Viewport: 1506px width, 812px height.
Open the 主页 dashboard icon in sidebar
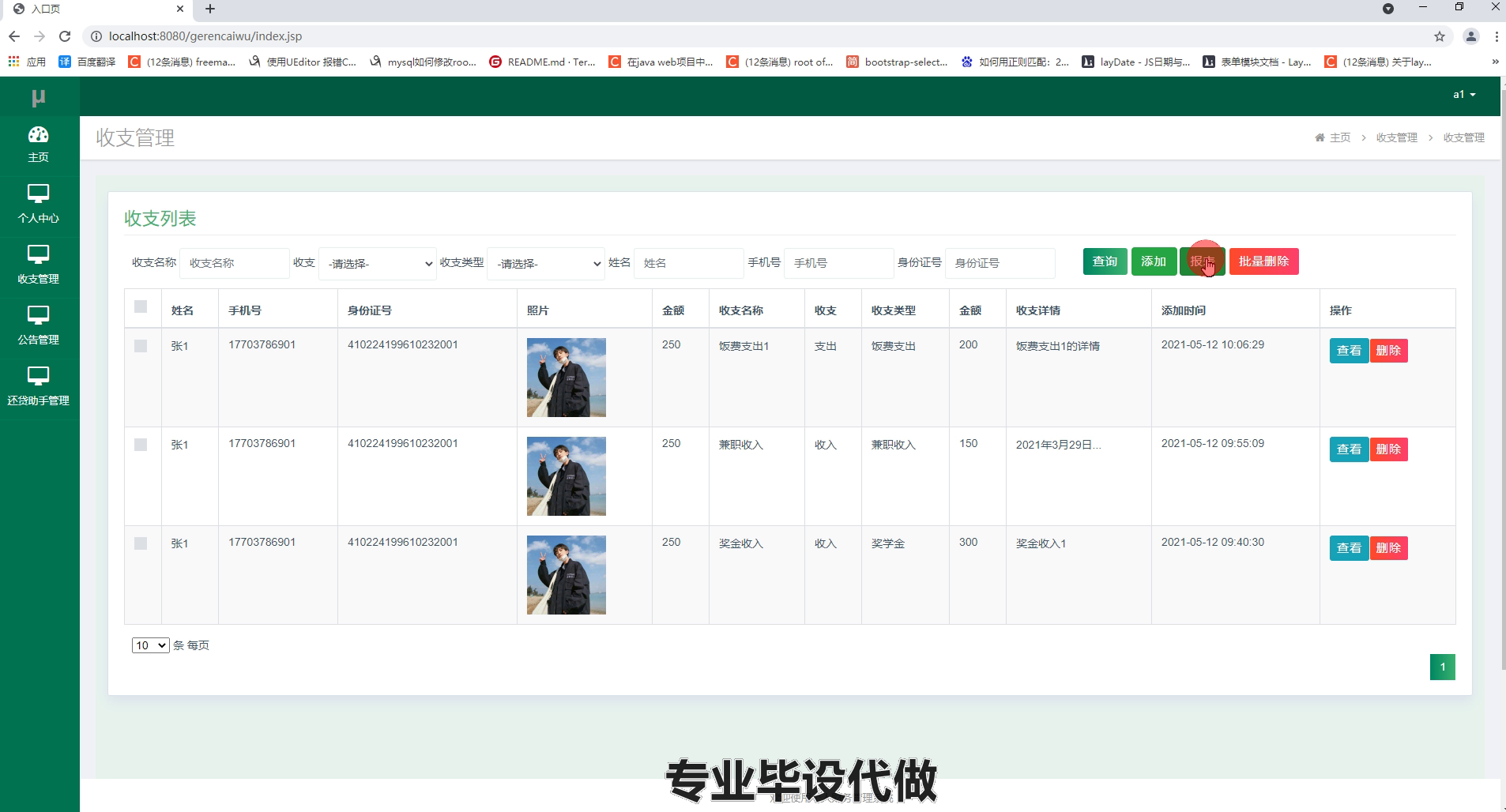[38, 134]
